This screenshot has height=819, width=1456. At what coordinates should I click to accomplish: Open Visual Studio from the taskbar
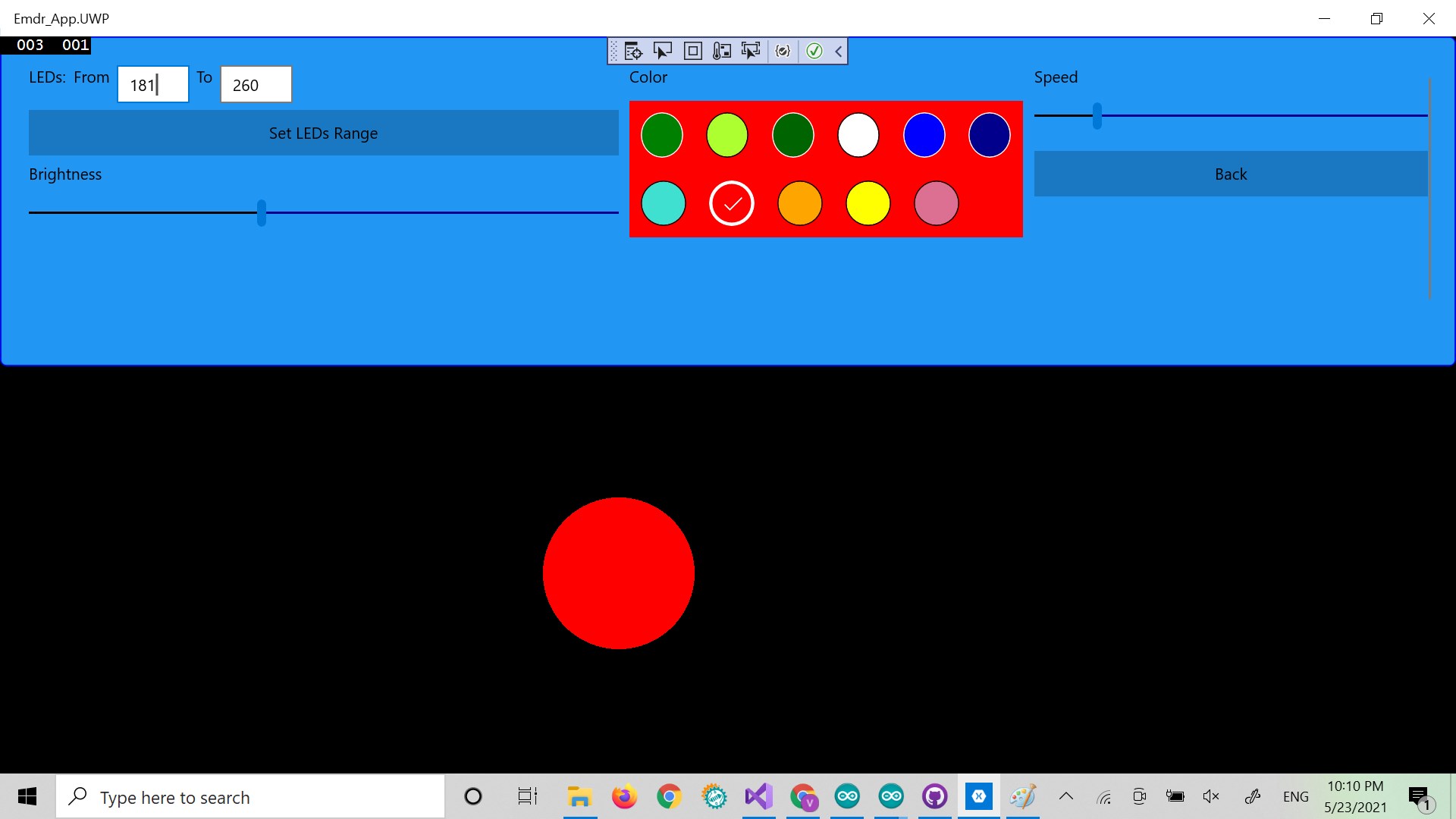point(759,796)
